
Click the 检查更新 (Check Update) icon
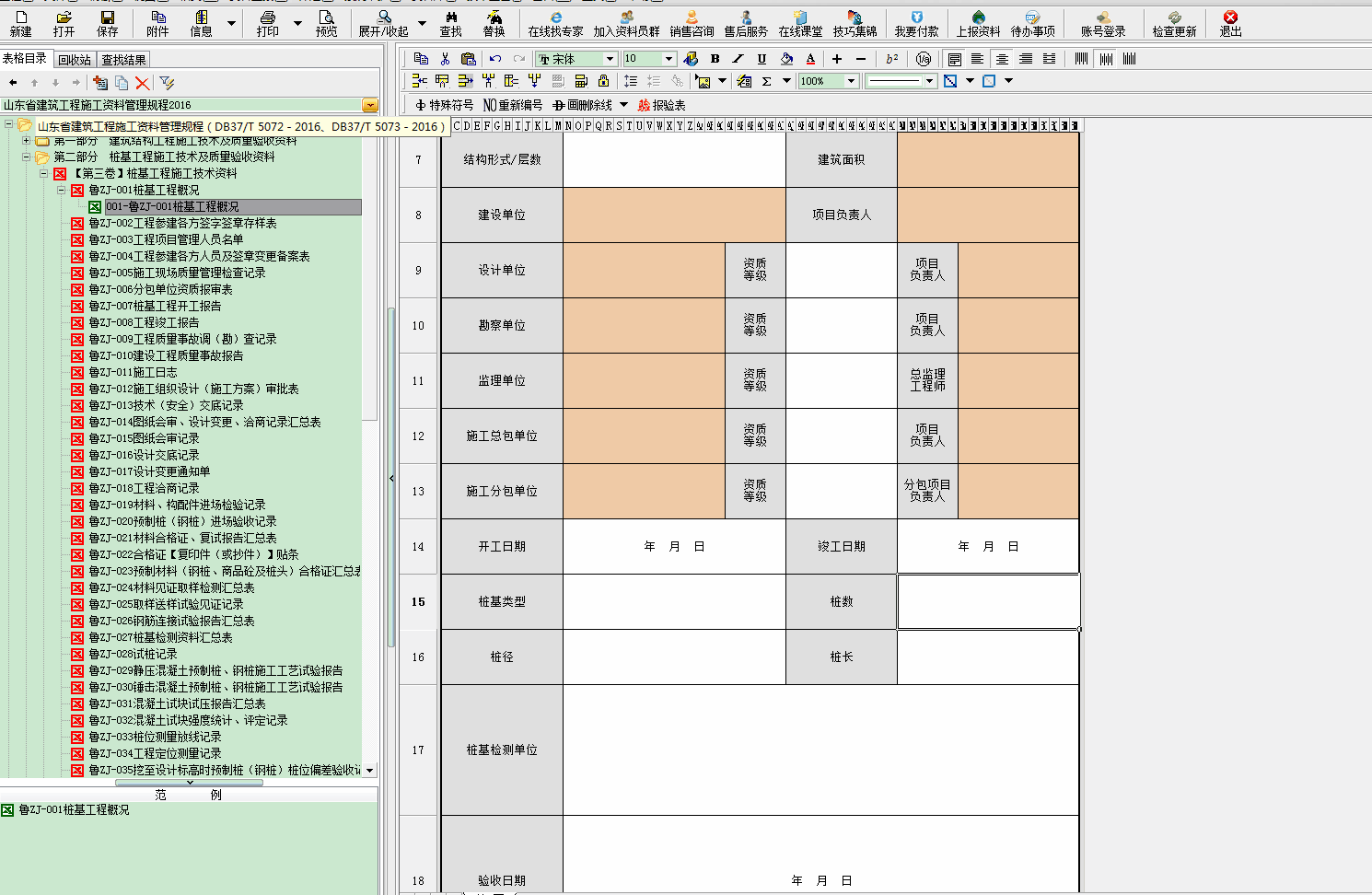tap(1174, 22)
